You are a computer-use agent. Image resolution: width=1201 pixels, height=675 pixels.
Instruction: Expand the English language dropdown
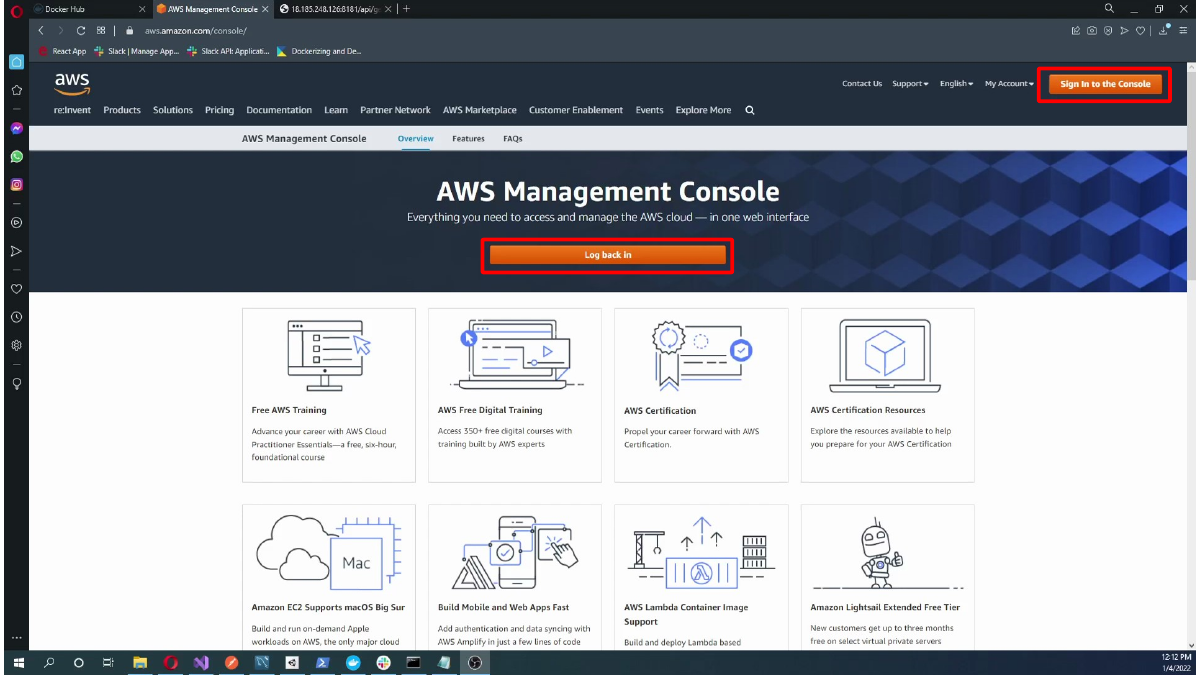point(956,84)
